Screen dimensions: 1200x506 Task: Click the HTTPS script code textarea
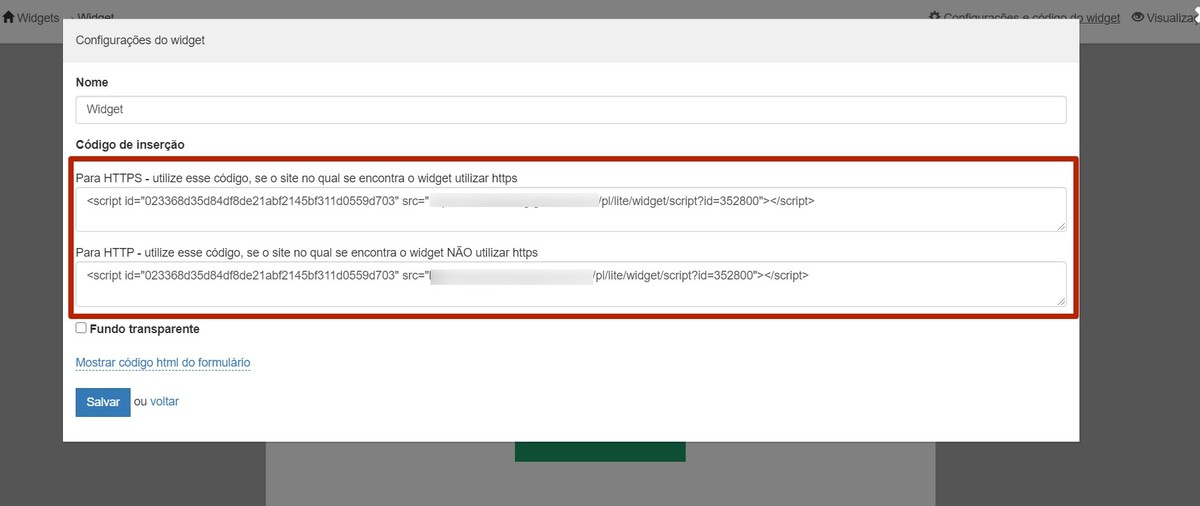click(571, 210)
